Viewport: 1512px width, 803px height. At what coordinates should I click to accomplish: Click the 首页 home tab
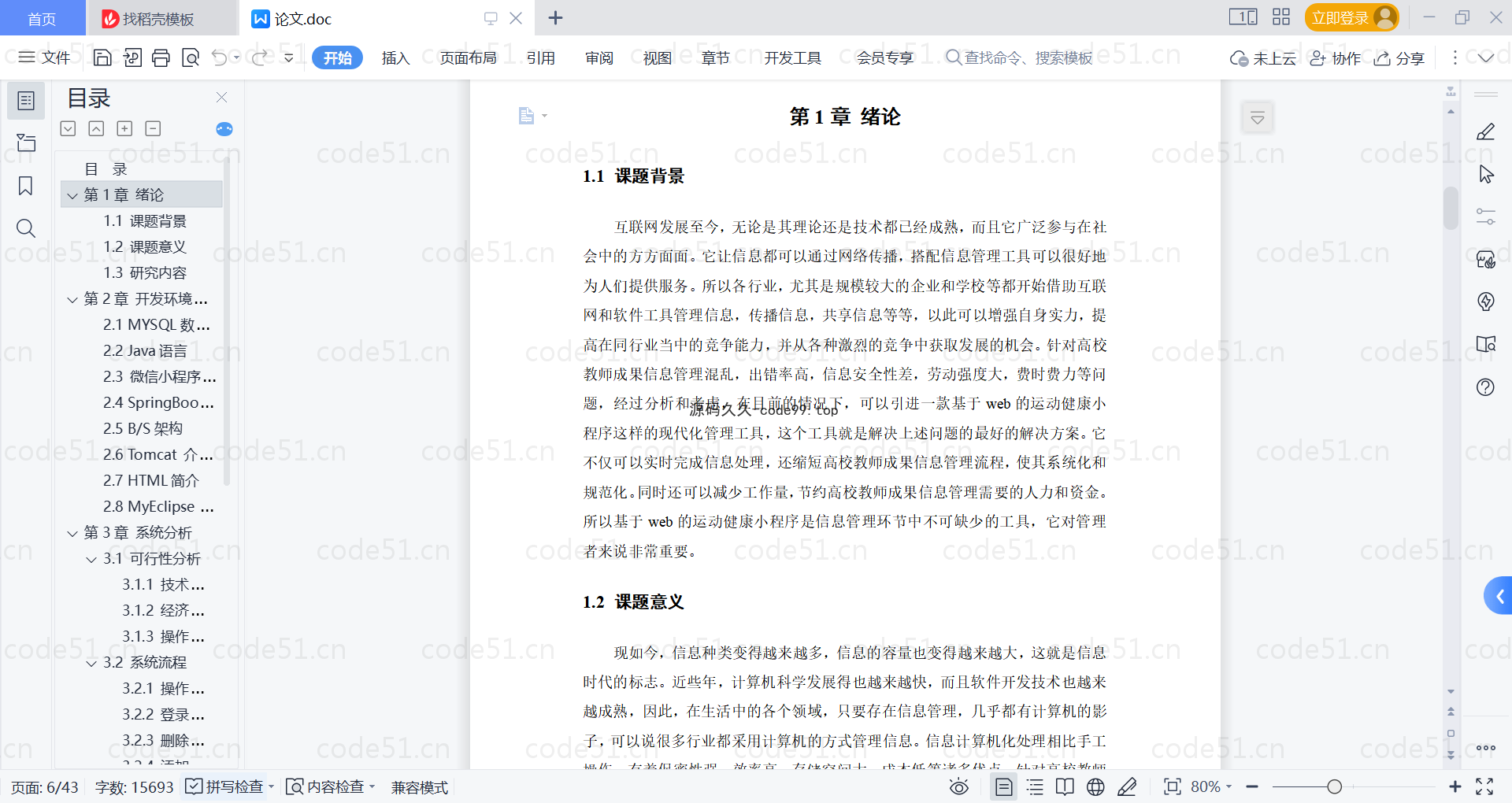[x=42, y=18]
